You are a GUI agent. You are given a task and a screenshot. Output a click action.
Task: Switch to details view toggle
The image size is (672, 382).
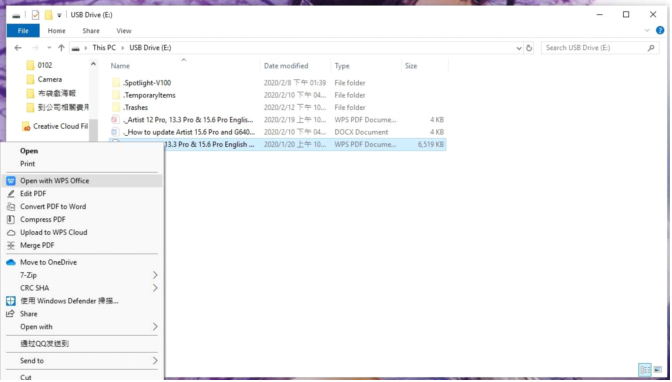pos(645,370)
